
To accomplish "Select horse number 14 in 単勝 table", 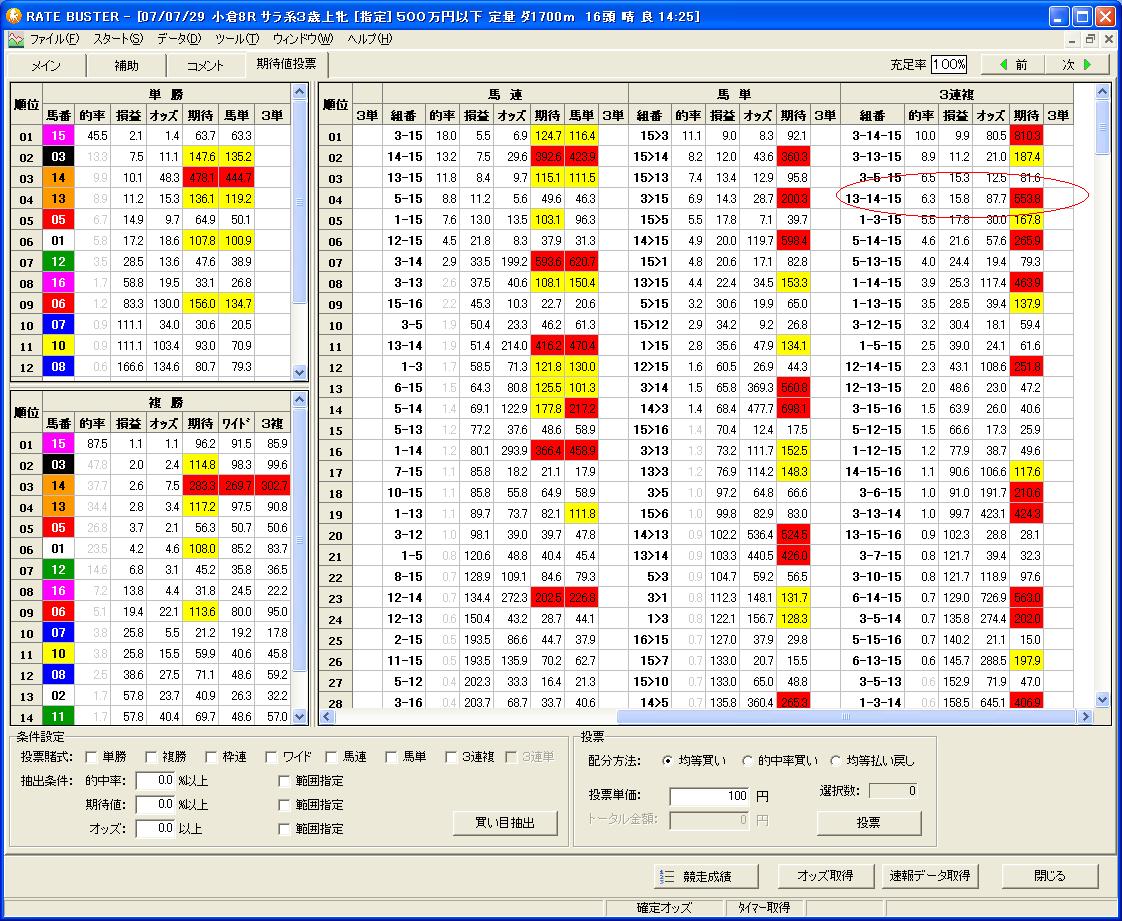I will click(58, 177).
